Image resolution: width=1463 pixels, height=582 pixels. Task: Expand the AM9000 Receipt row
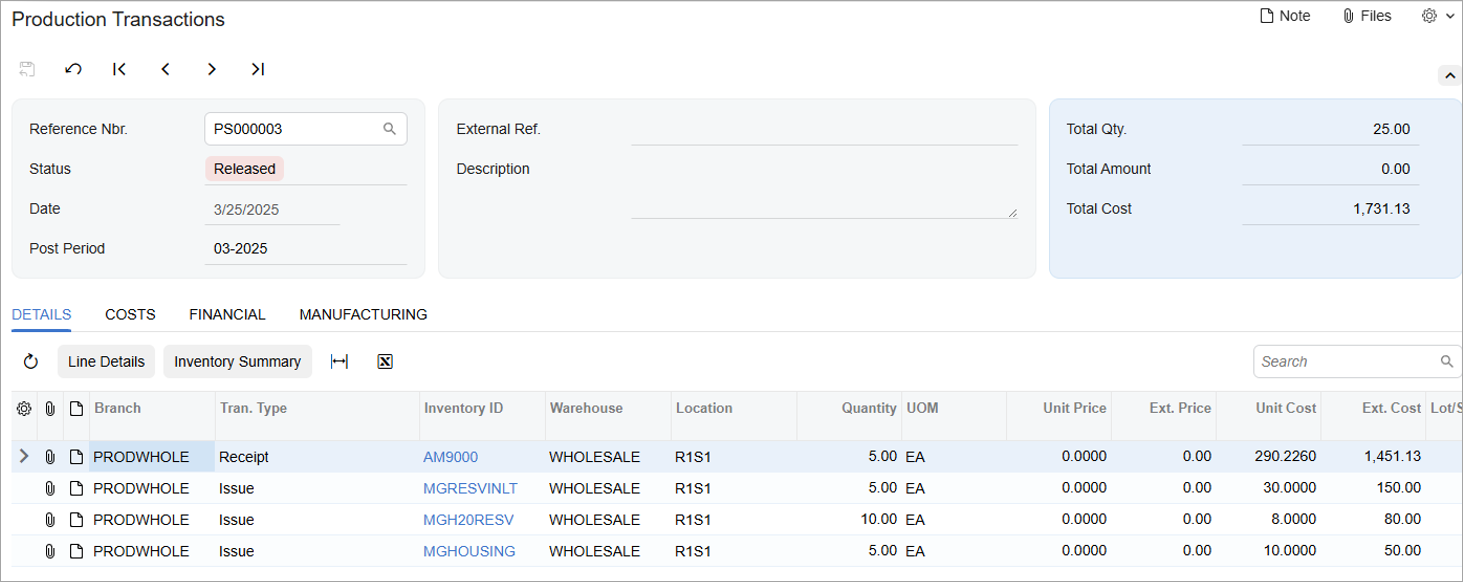(24, 457)
